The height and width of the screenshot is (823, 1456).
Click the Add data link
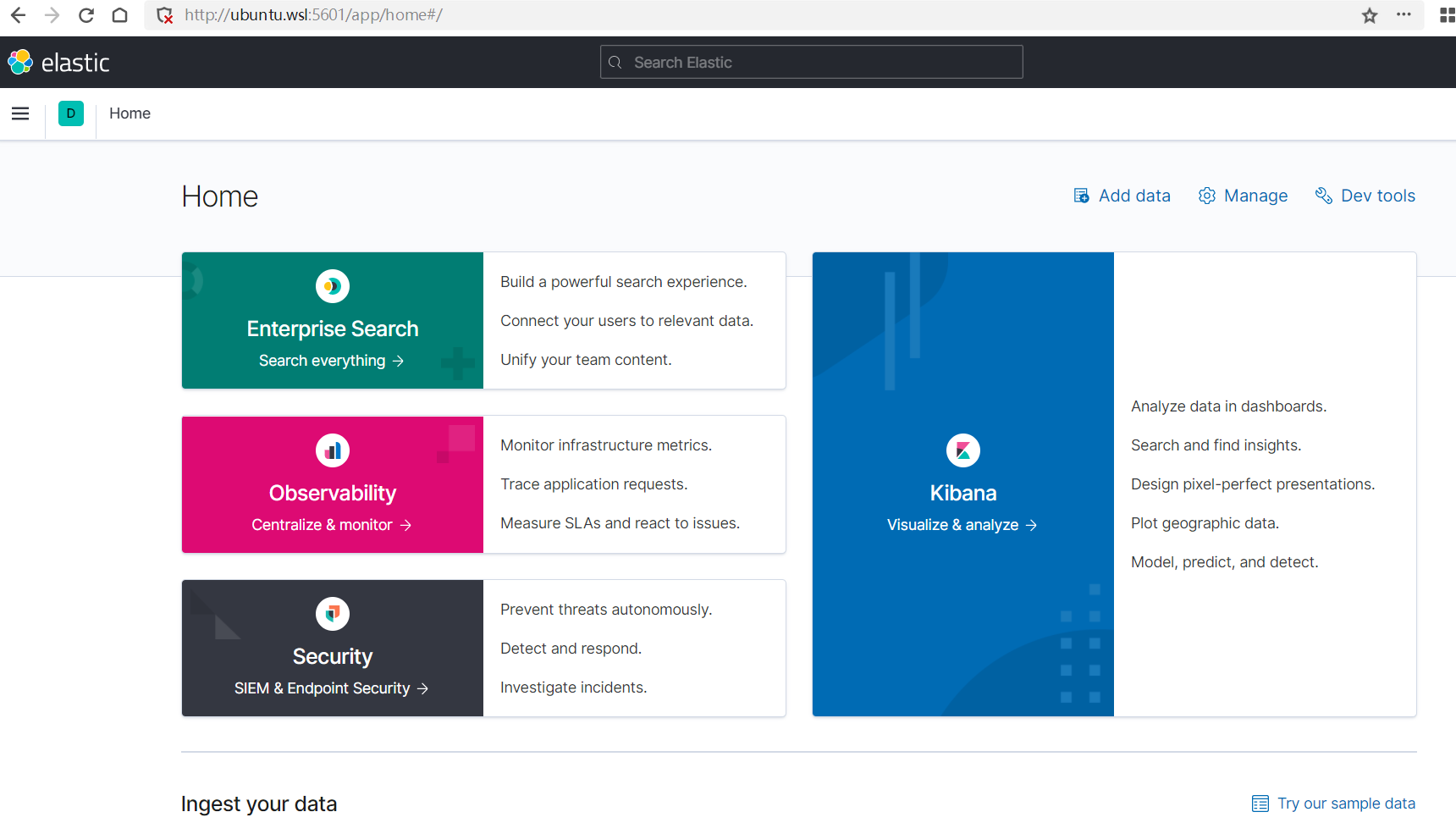pos(1134,196)
